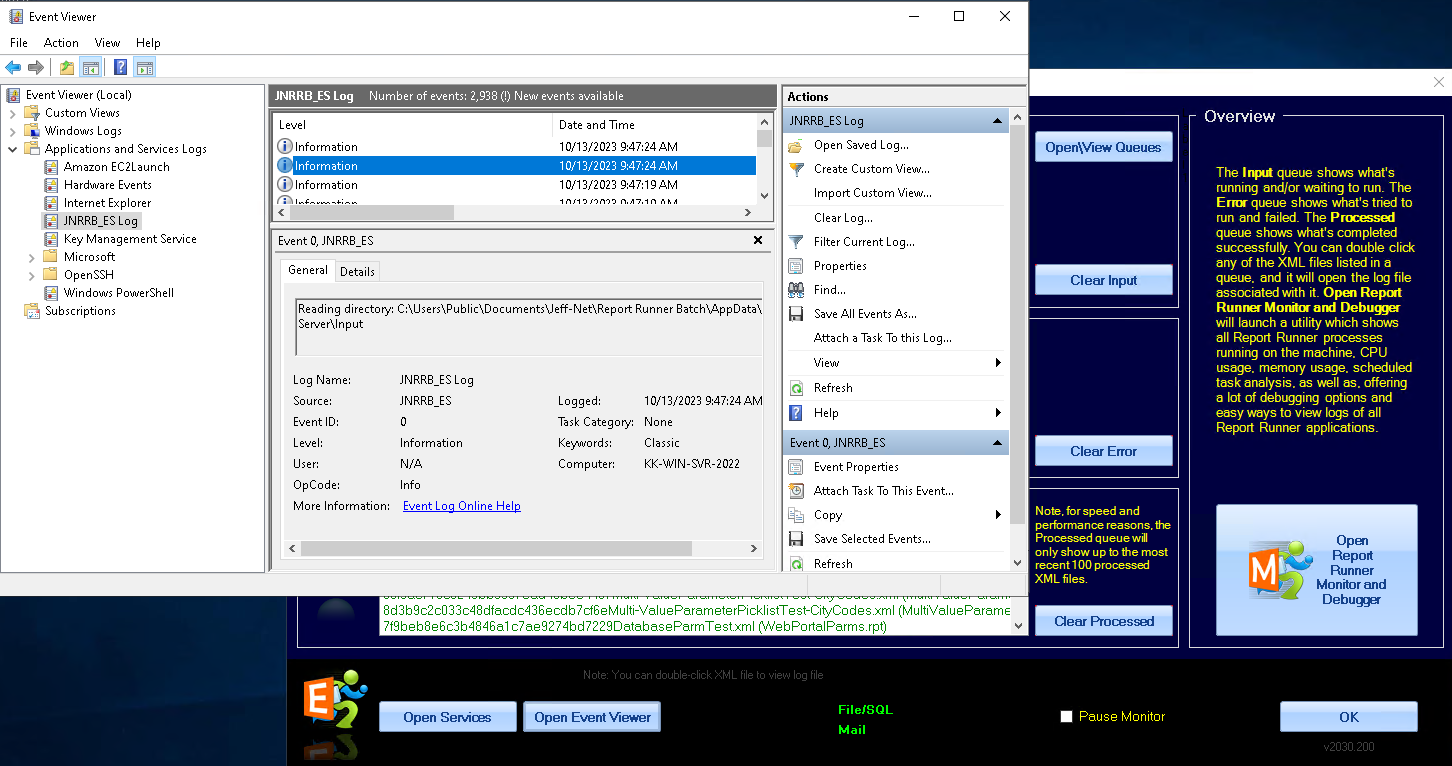The width and height of the screenshot is (1452, 766).
Task: Click Import Custom View in Actions pane
Action: [x=872, y=193]
